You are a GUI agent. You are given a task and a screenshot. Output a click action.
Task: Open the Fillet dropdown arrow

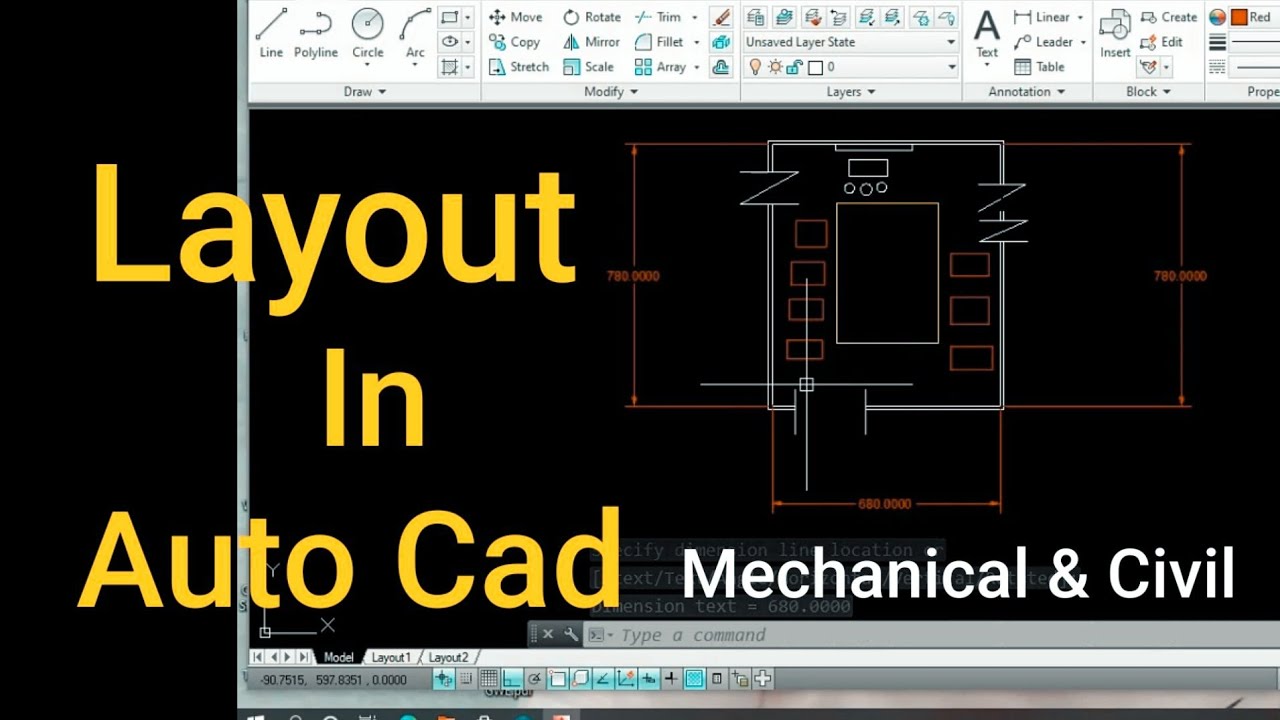click(x=696, y=42)
